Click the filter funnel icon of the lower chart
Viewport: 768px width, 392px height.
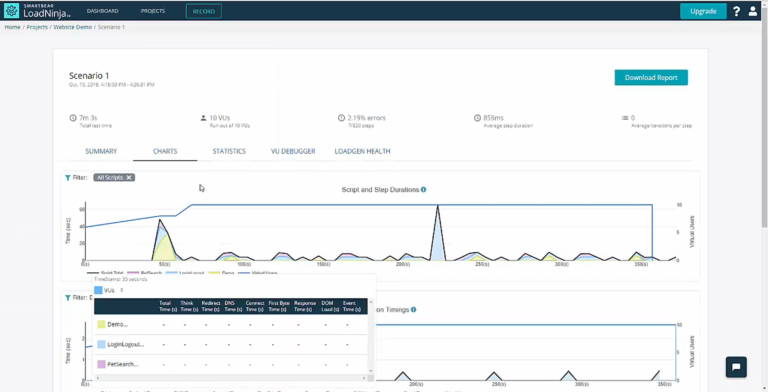(x=68, y=297)
